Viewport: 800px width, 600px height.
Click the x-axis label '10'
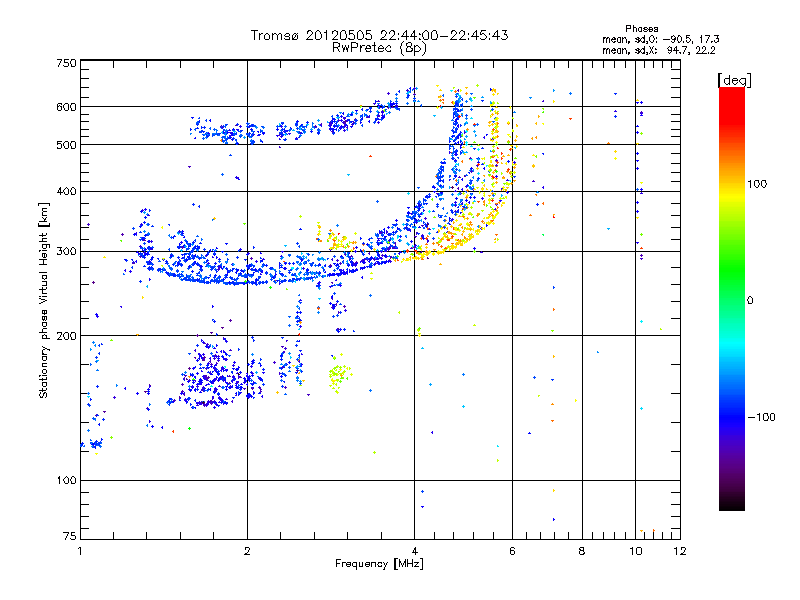point(636,551)
